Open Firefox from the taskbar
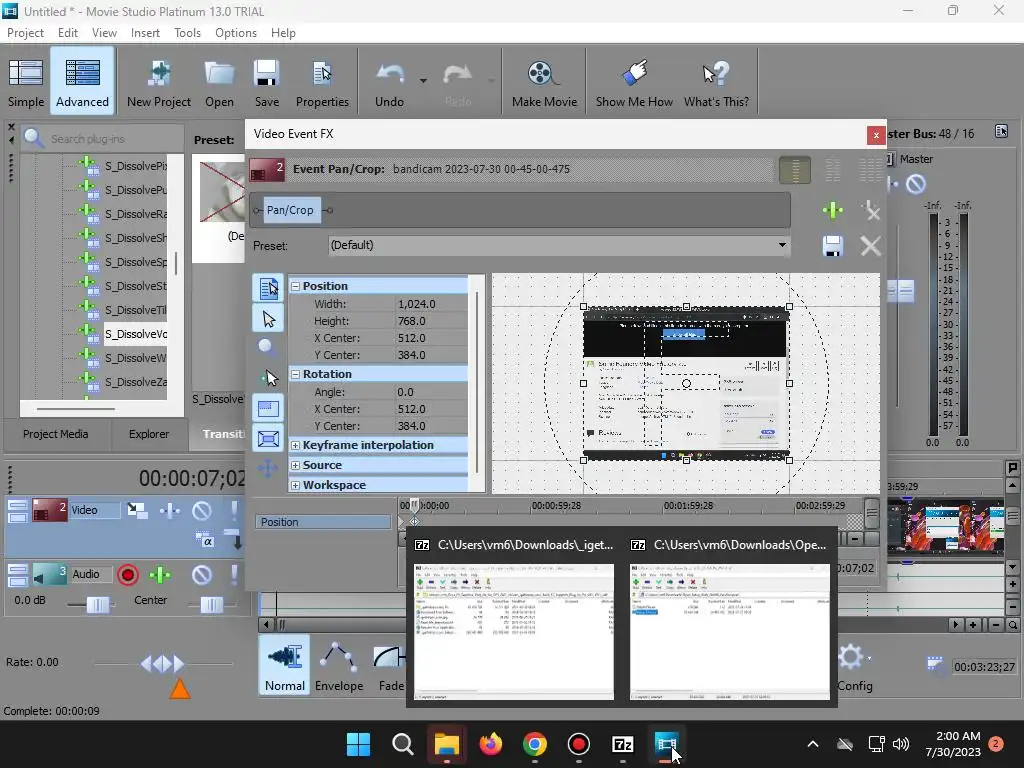The height and width of the screenshot is (768, 1024). point(490,744)
